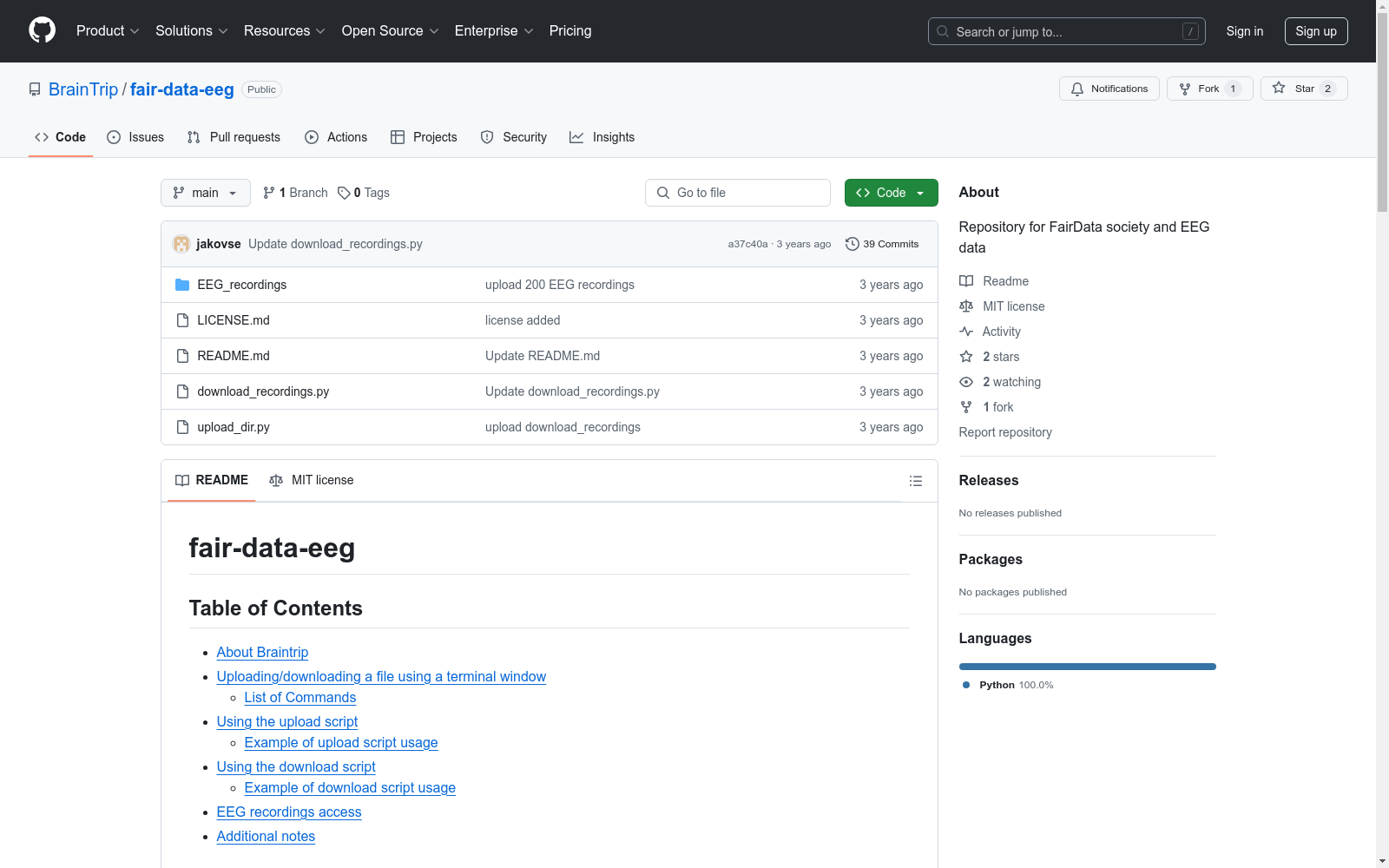View the 0 Tags link
Viewport: 1389px width, 868px height.
[x=364, y=193]
